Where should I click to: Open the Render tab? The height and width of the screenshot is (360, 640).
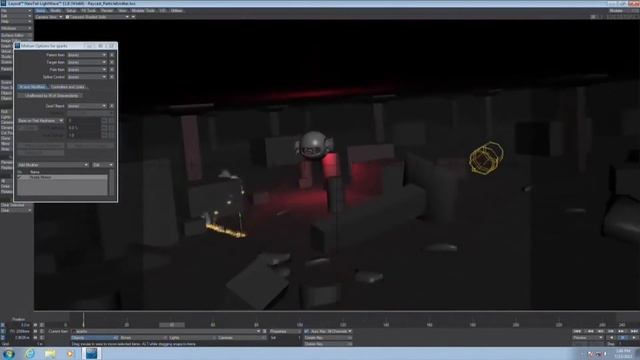tap(107, 11)
